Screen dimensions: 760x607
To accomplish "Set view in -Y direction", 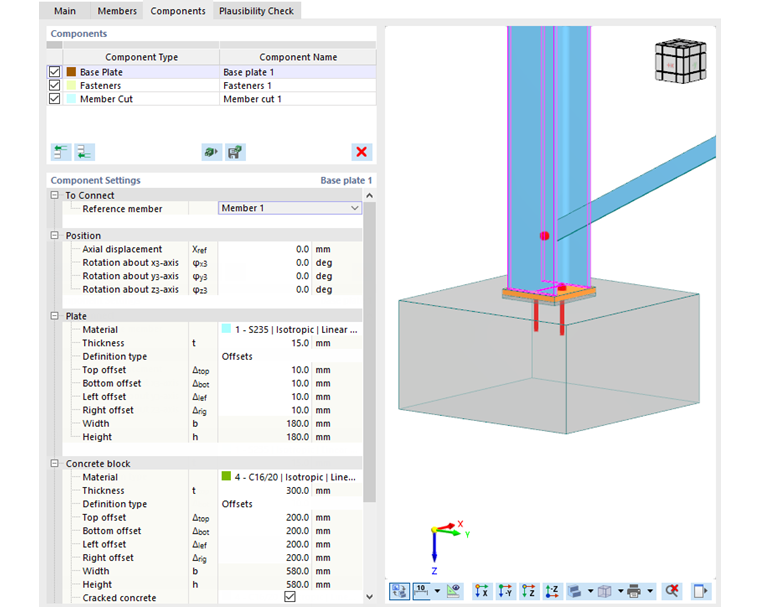I will tap(505, 591).
